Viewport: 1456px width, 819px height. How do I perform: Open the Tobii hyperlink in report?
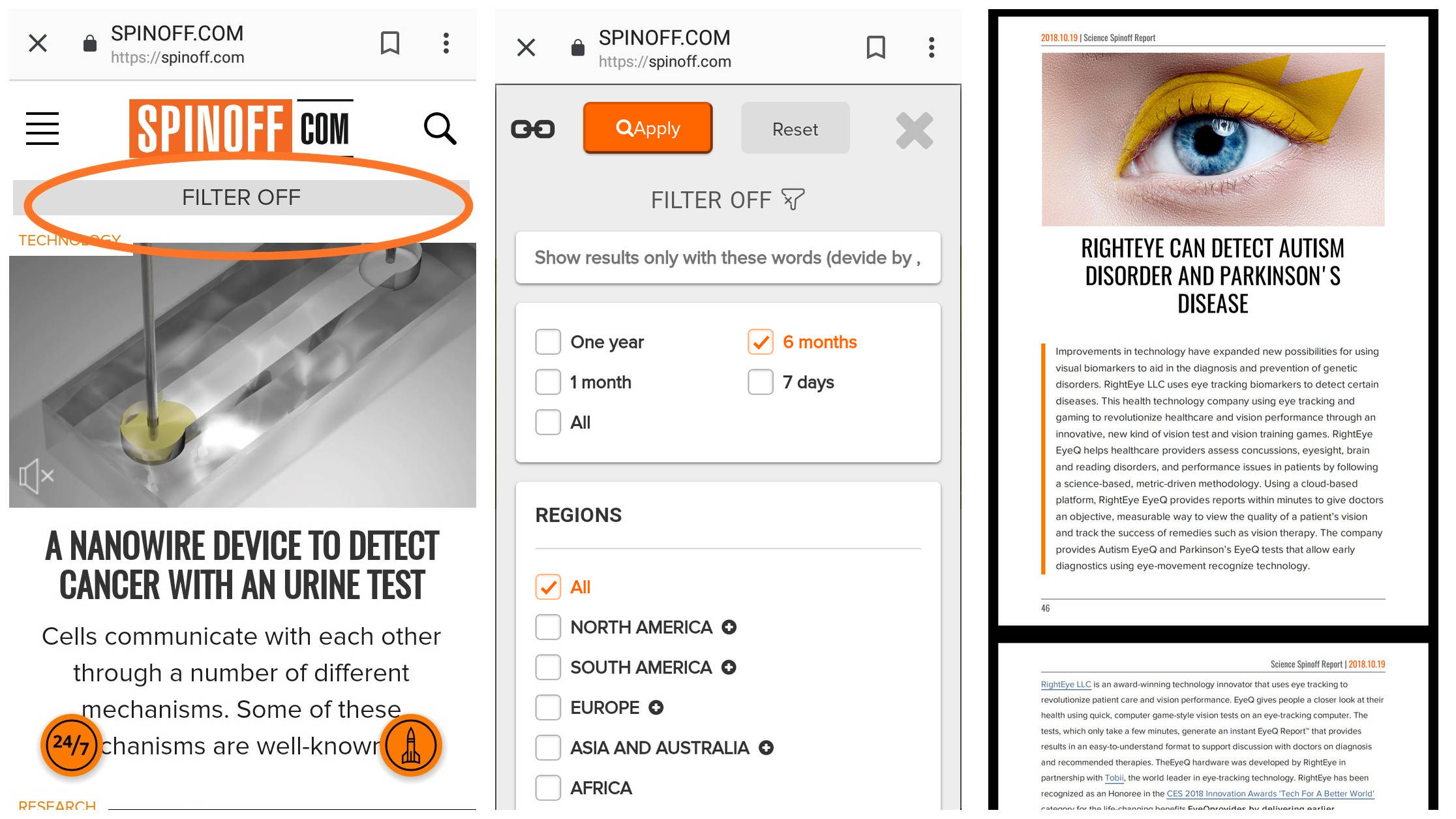[x=1114, y=778]
